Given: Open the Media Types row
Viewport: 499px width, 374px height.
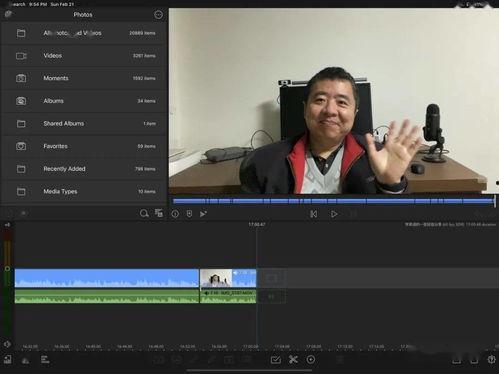Looking at the screenshot, I should click(x=84, y=192).
